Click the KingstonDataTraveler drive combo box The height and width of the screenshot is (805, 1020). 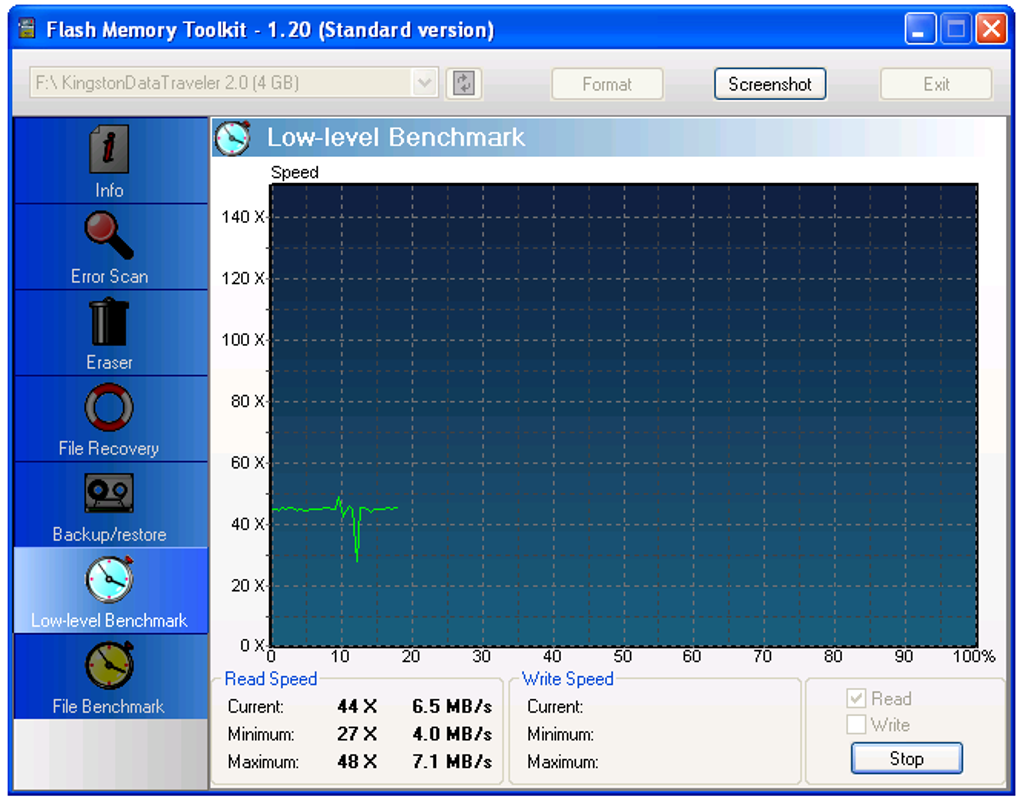coord(234,83)
